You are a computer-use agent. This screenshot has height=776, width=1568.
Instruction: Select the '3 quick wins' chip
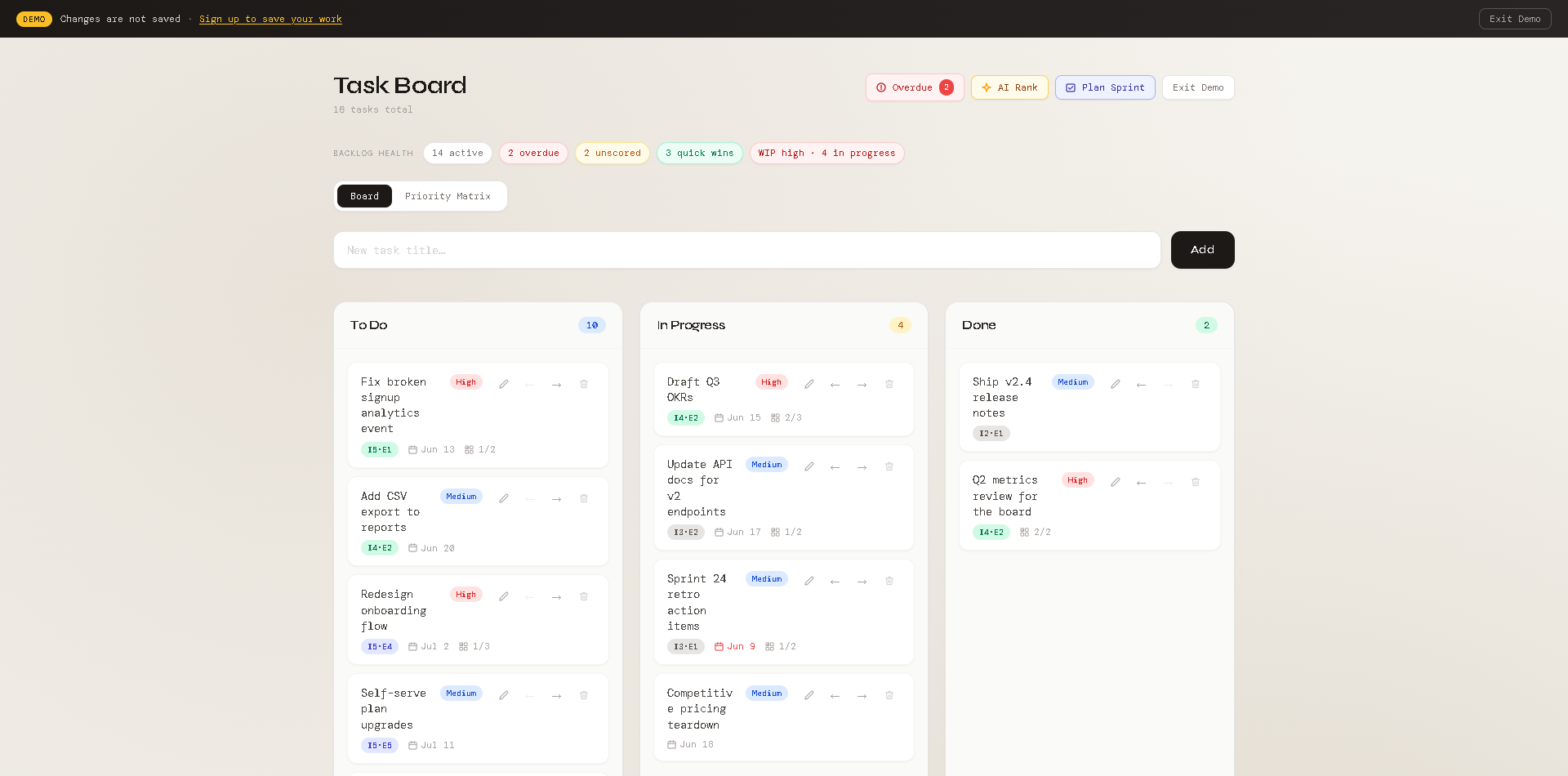(699, 153)
